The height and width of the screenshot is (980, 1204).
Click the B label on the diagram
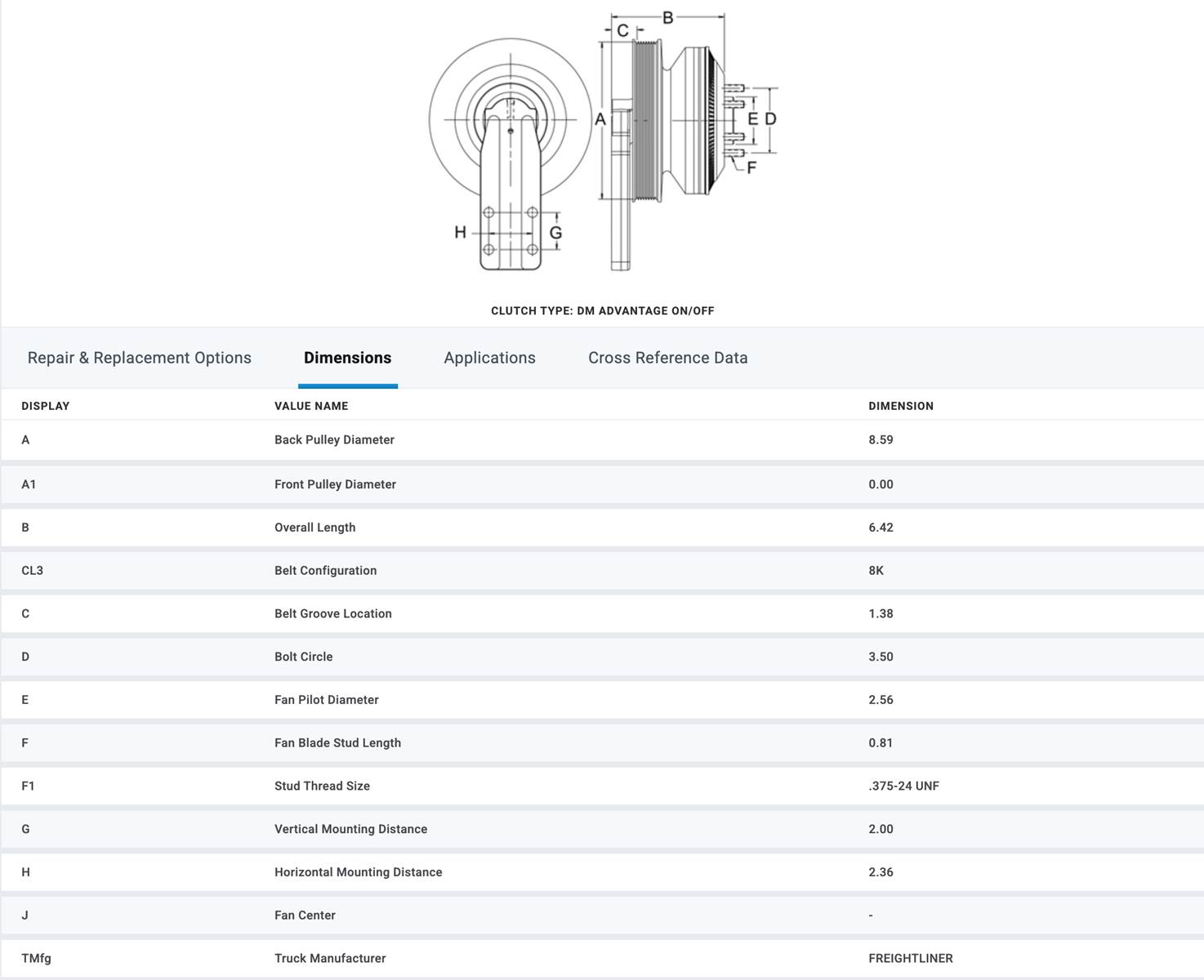point(667,17)
